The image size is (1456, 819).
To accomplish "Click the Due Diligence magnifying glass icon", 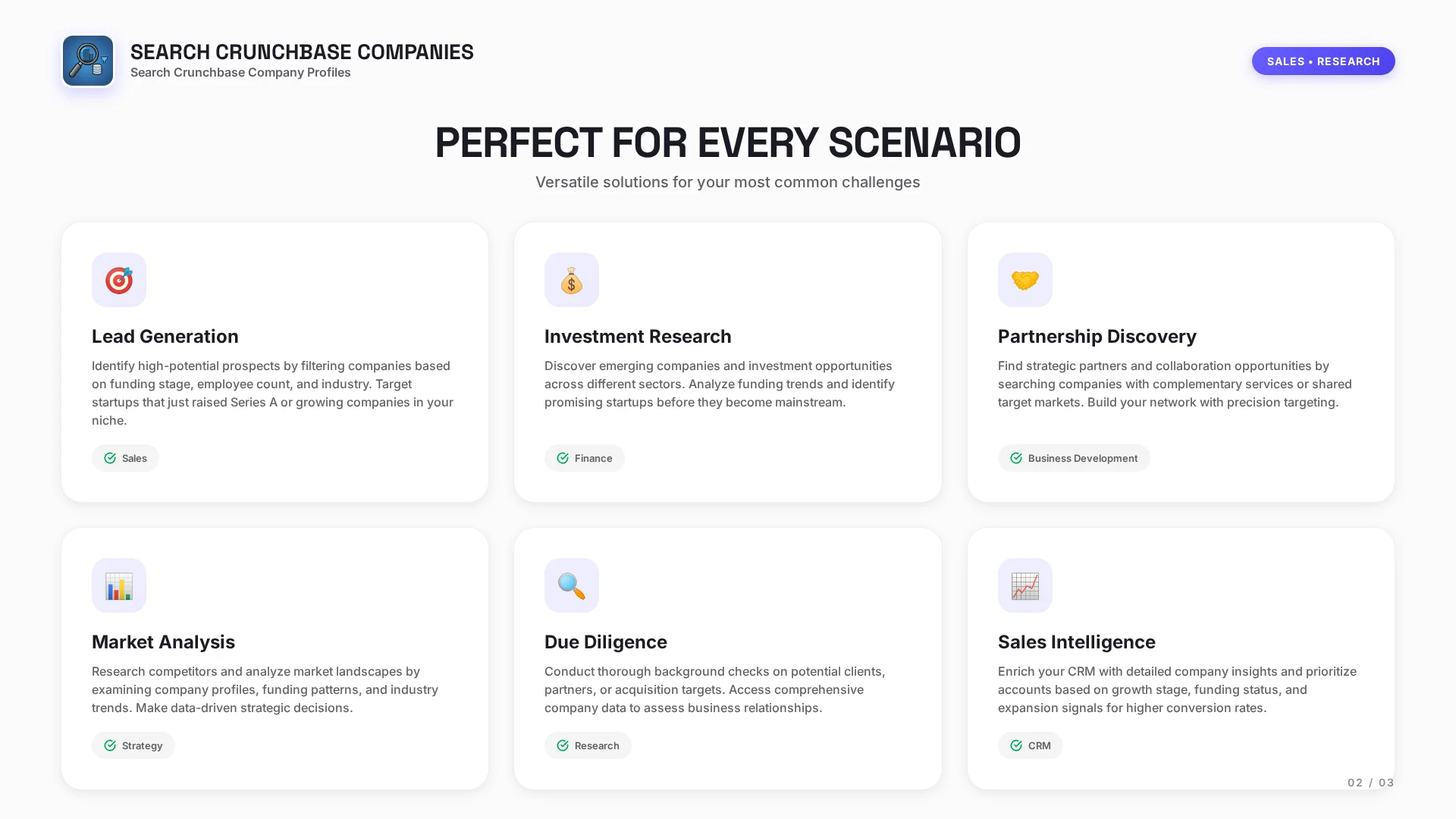I will [572, 585].
